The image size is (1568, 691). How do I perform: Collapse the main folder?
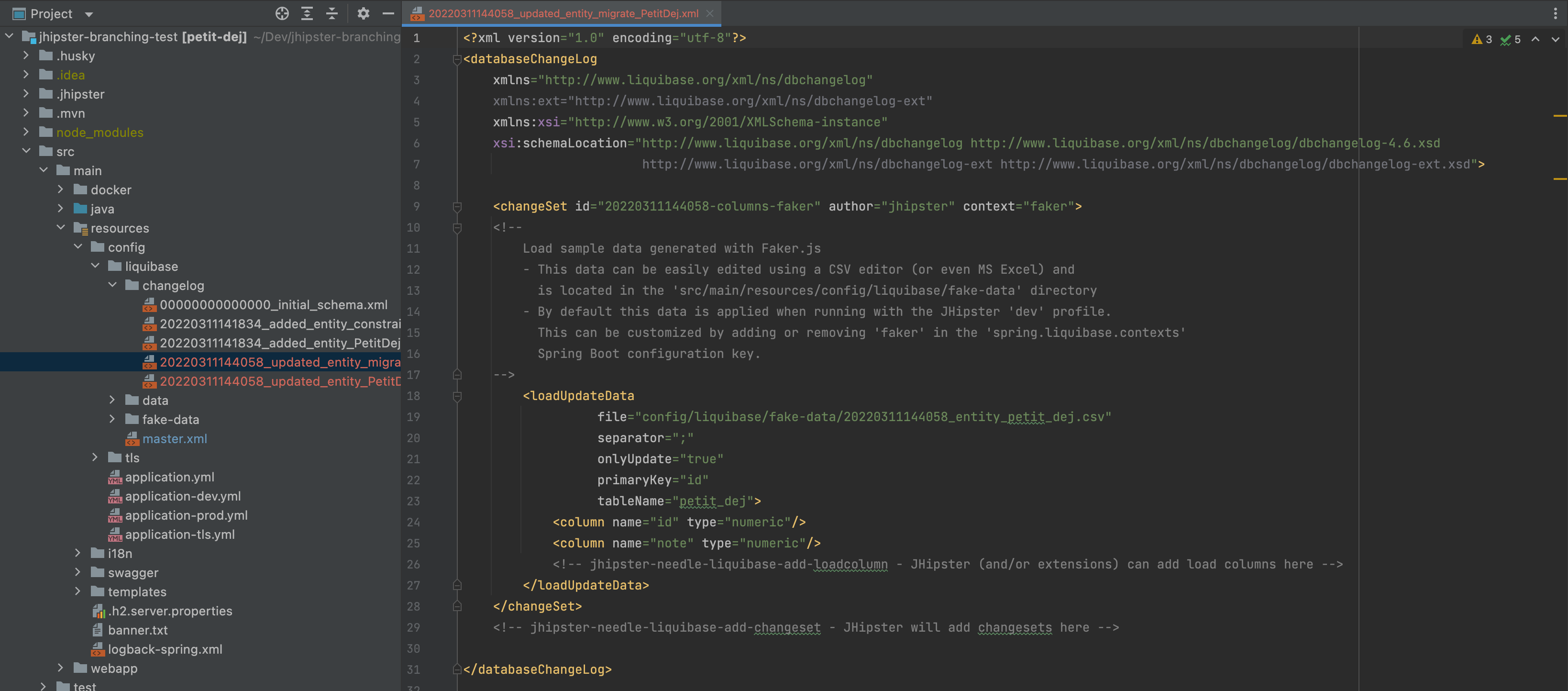pos(43,170)
